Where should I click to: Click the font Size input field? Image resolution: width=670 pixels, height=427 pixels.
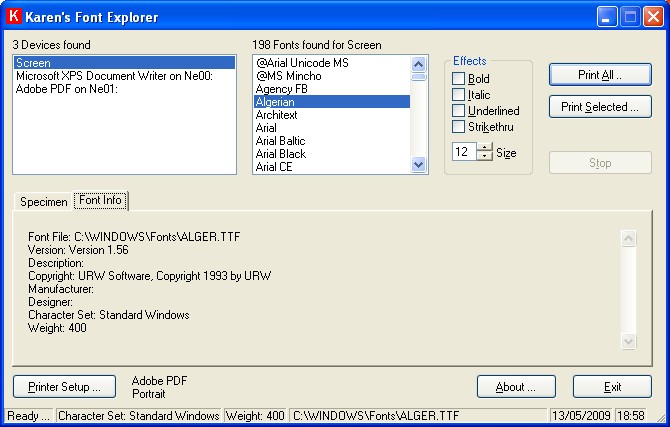[464, 152]
